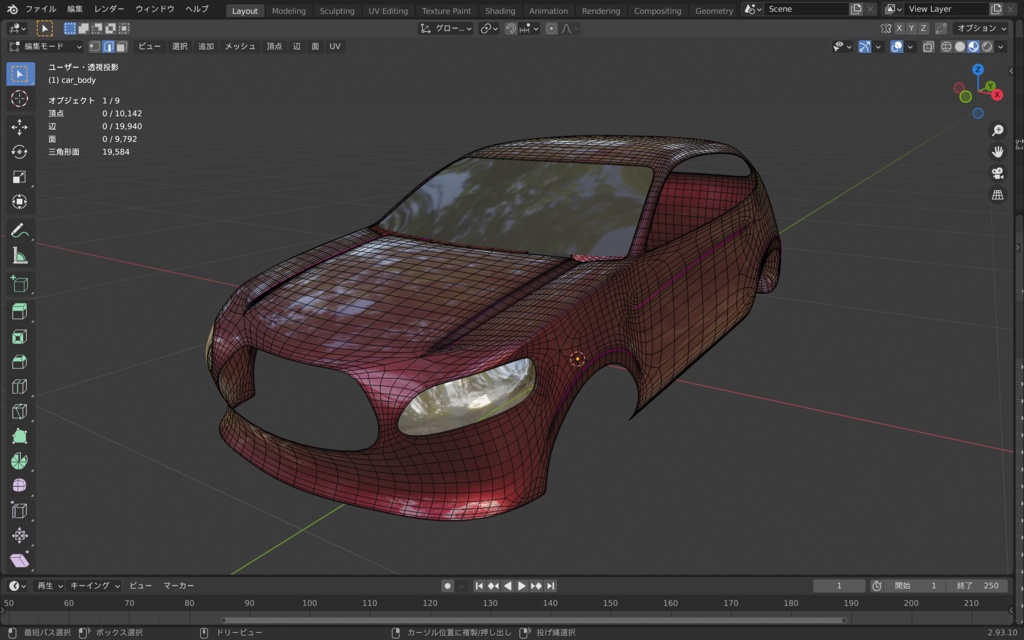Enable face select mode in the header
Image resolution: width=1024 pixels, height=640 pixels.
122,46
